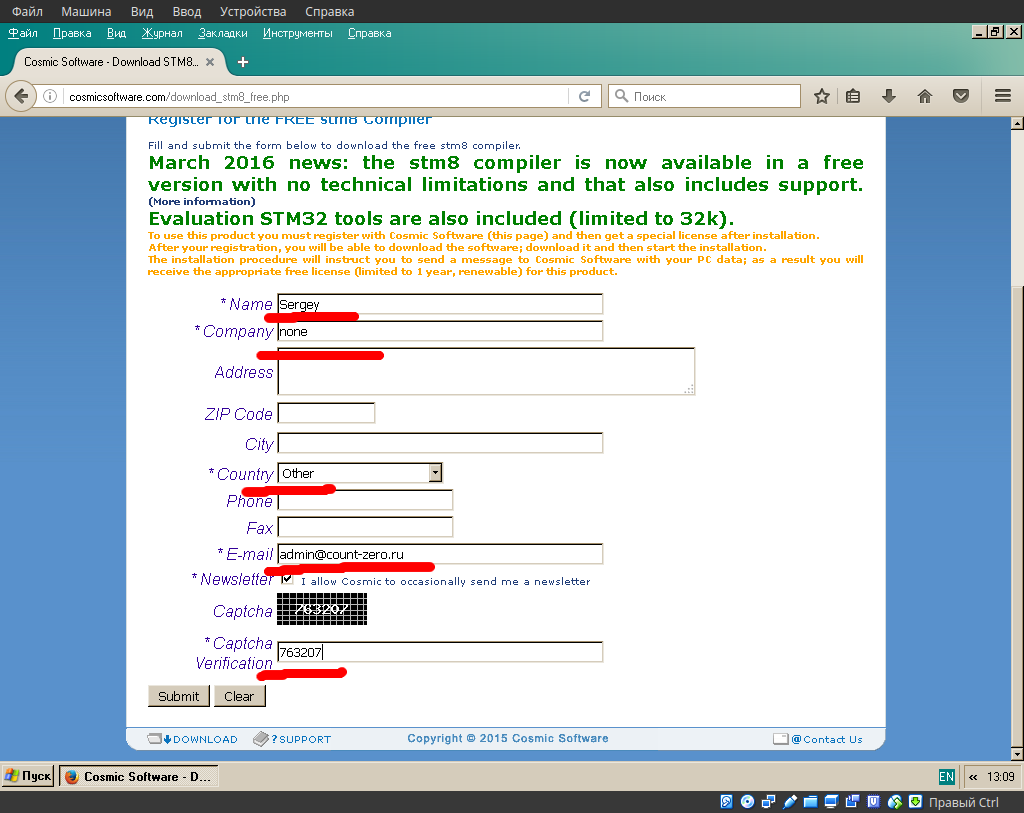
Task: Bookmark this page with the star icon
Action: [822, 97]
